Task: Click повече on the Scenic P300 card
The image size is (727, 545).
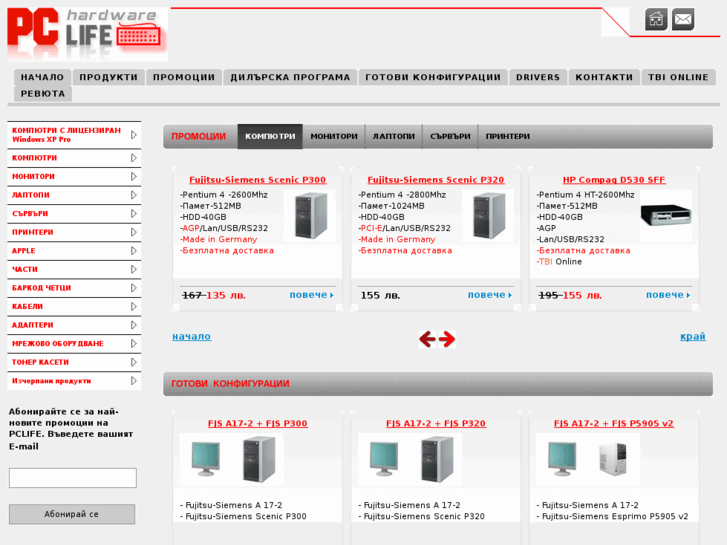Action: pos(311,295)
